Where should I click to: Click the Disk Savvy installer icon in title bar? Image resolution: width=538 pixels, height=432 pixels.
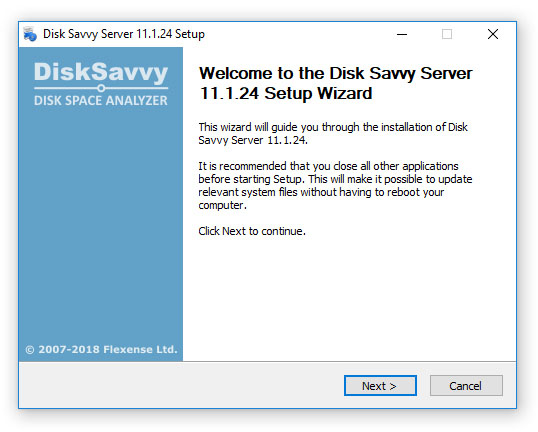(30, 34)
